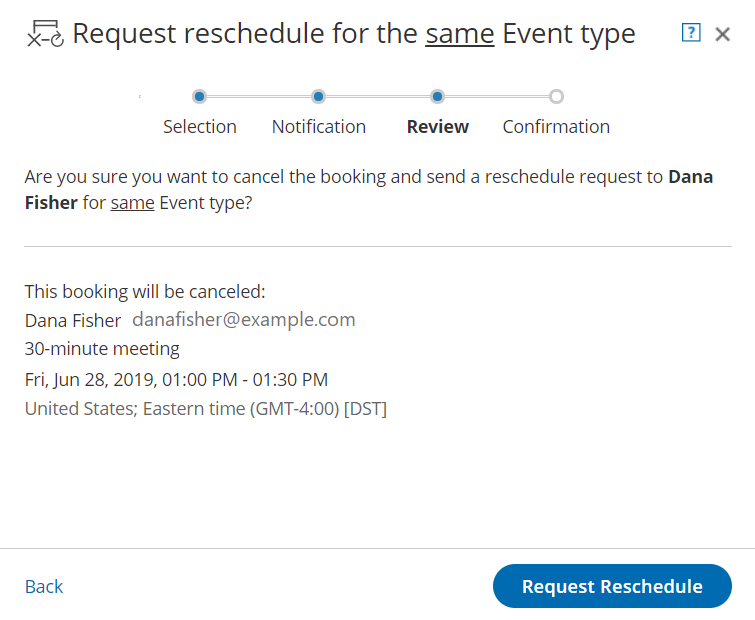Click the Selection step dot

point(200,97)
